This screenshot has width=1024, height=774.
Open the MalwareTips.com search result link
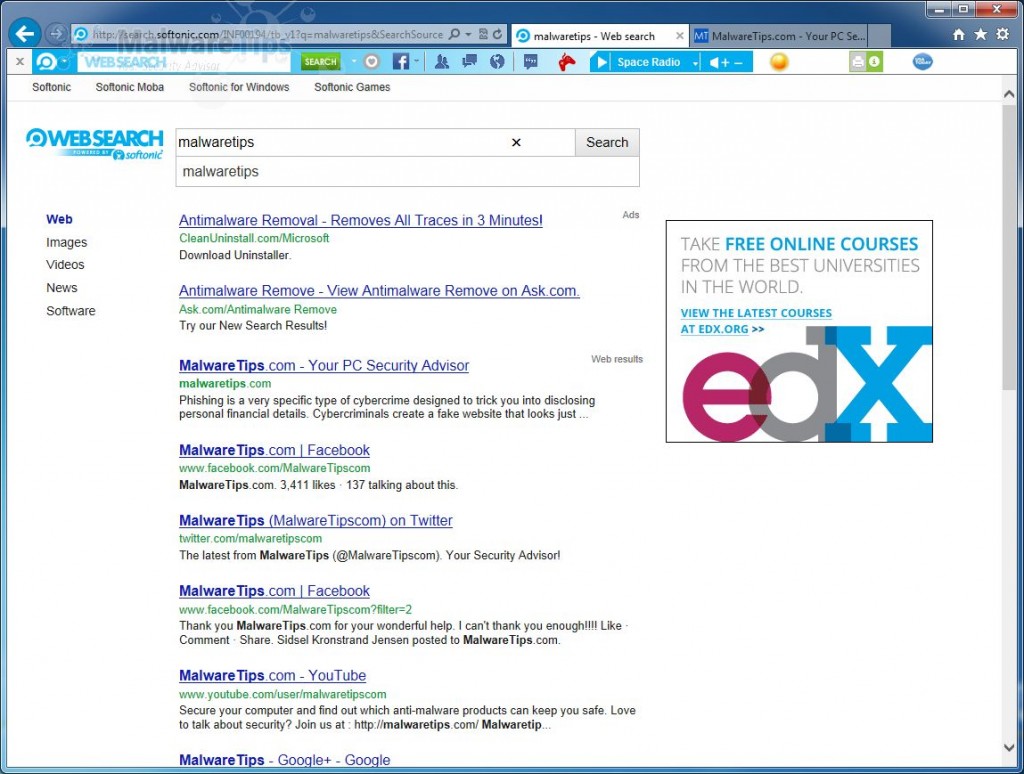pos(323,365)
